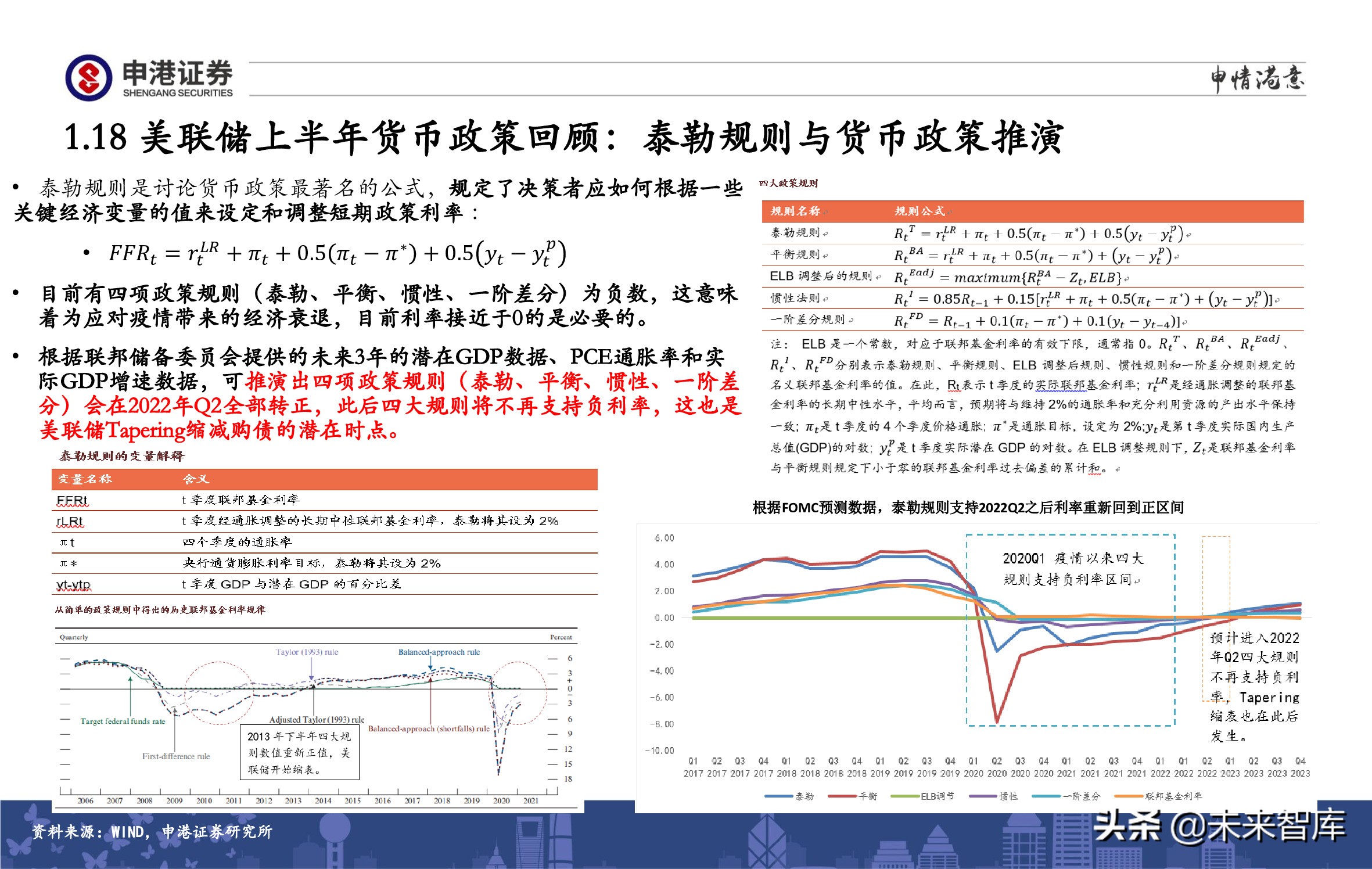This screenshot has height=869, width=1372.
Task: Click the 申情港意 calligraphy mark
Action: [1256, 78]
